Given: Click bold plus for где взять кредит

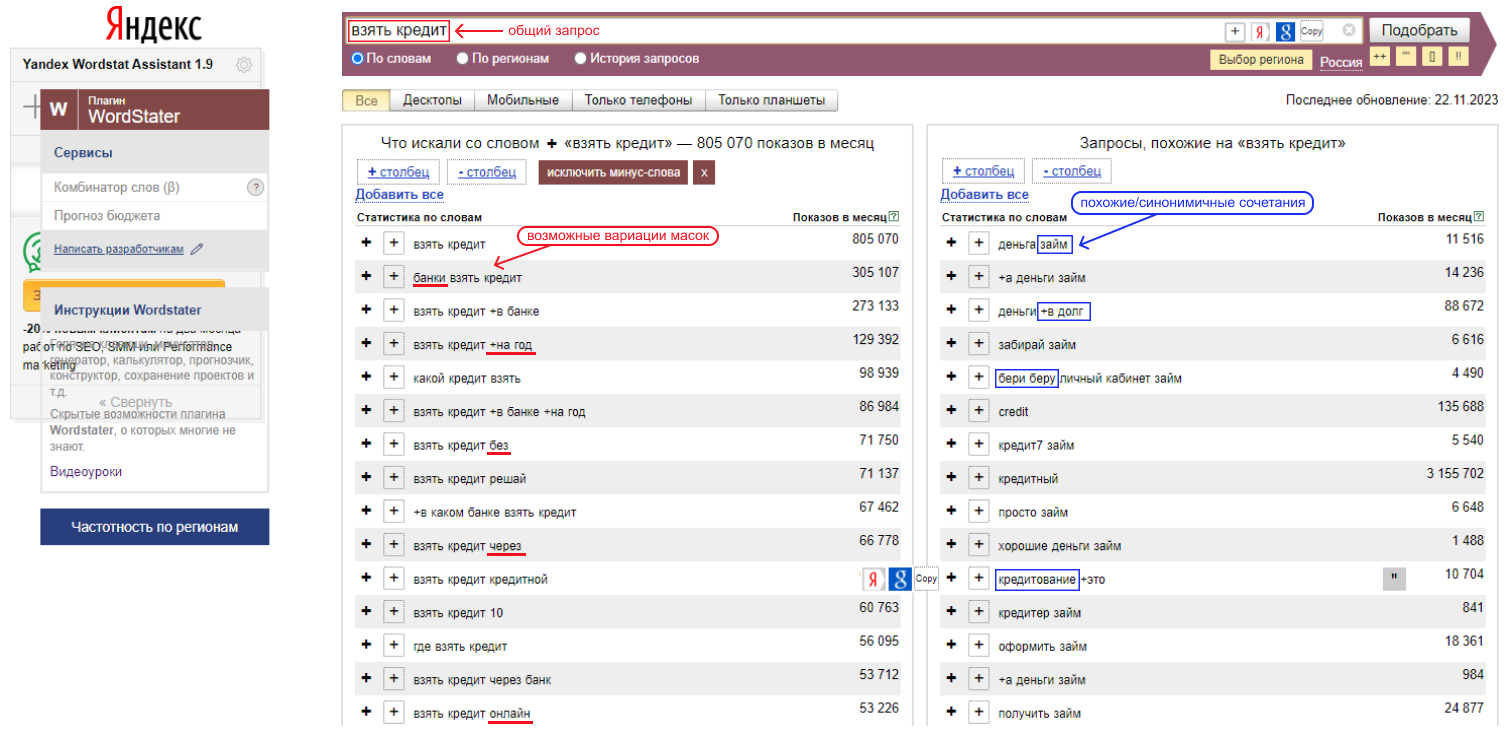Looking at the screenshot, I should [366, 646].
